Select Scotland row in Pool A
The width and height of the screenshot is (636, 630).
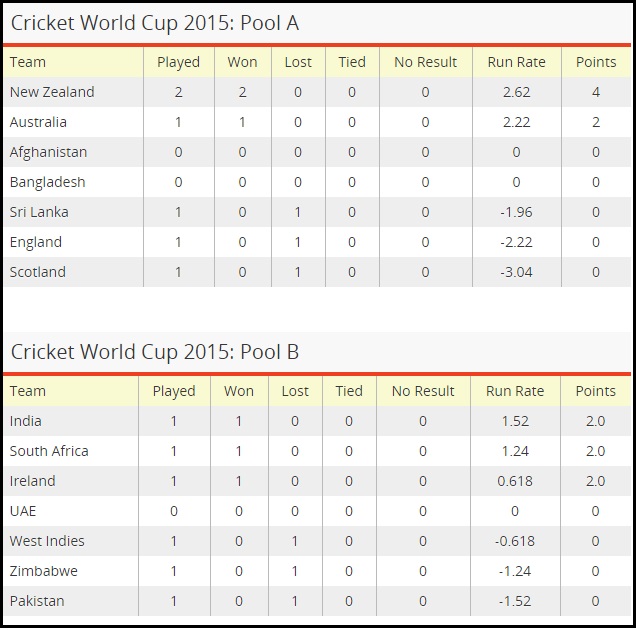tap(317, 272)
